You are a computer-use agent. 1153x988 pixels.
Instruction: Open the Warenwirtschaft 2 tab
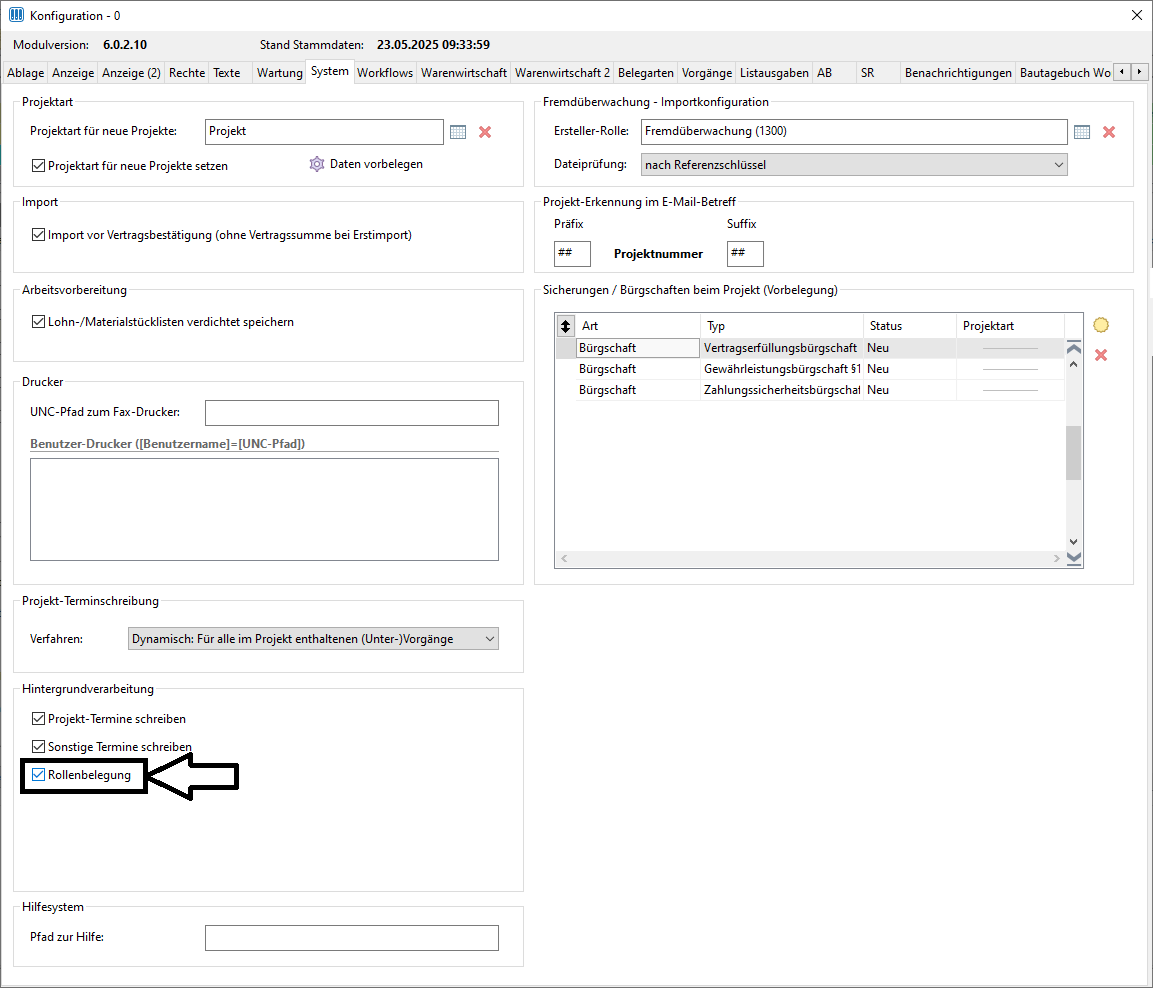point(563,73)
